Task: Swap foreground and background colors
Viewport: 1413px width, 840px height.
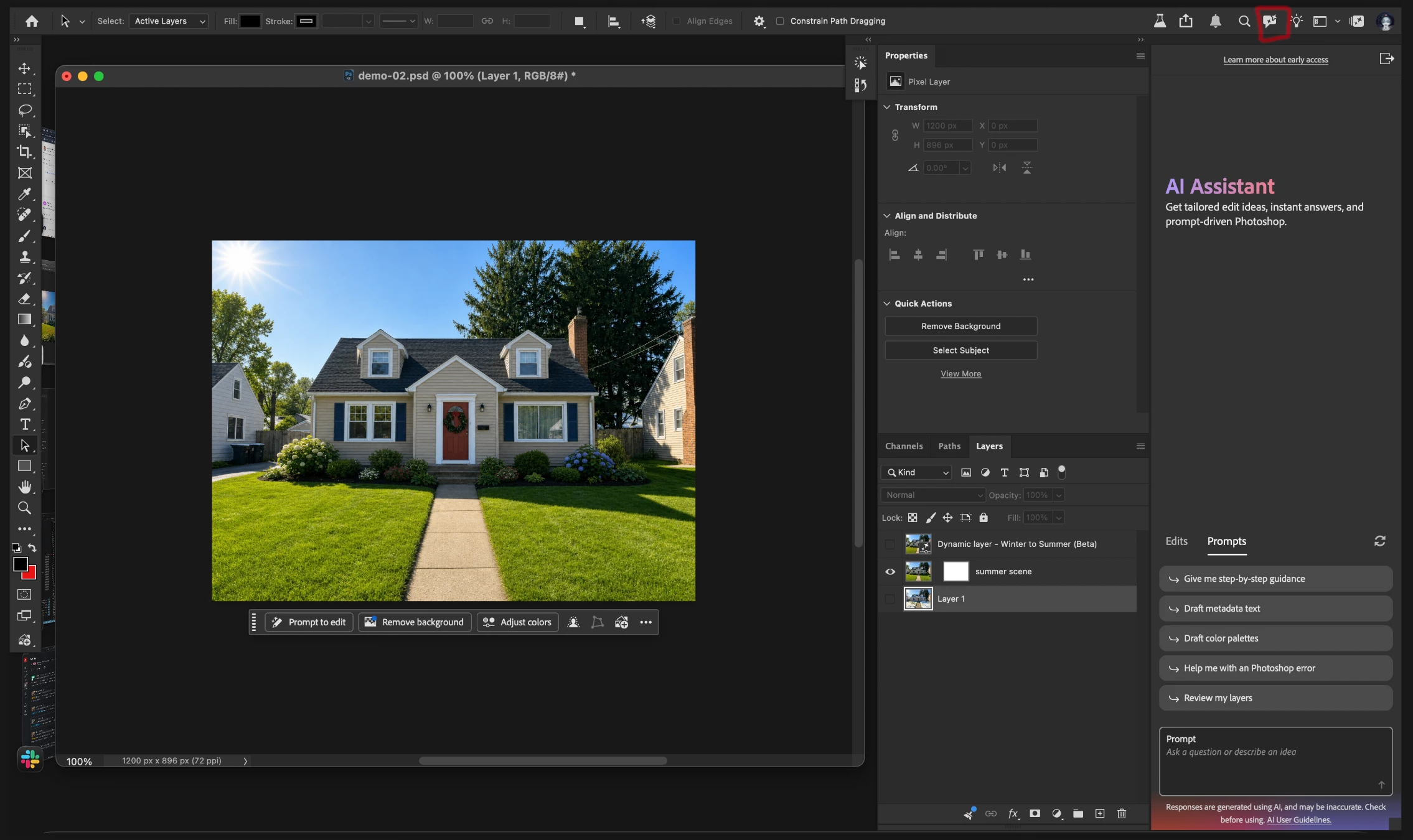Action: tap(32, 548)
